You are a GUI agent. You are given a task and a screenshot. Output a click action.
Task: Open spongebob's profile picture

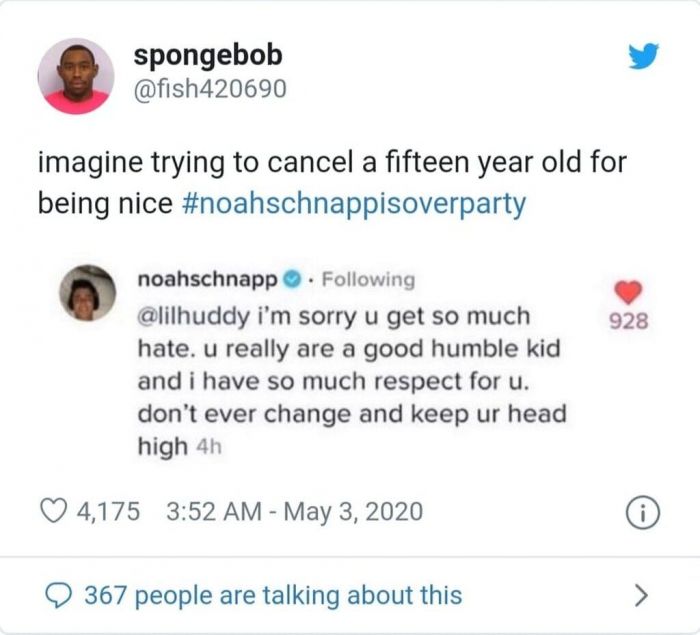75,76
